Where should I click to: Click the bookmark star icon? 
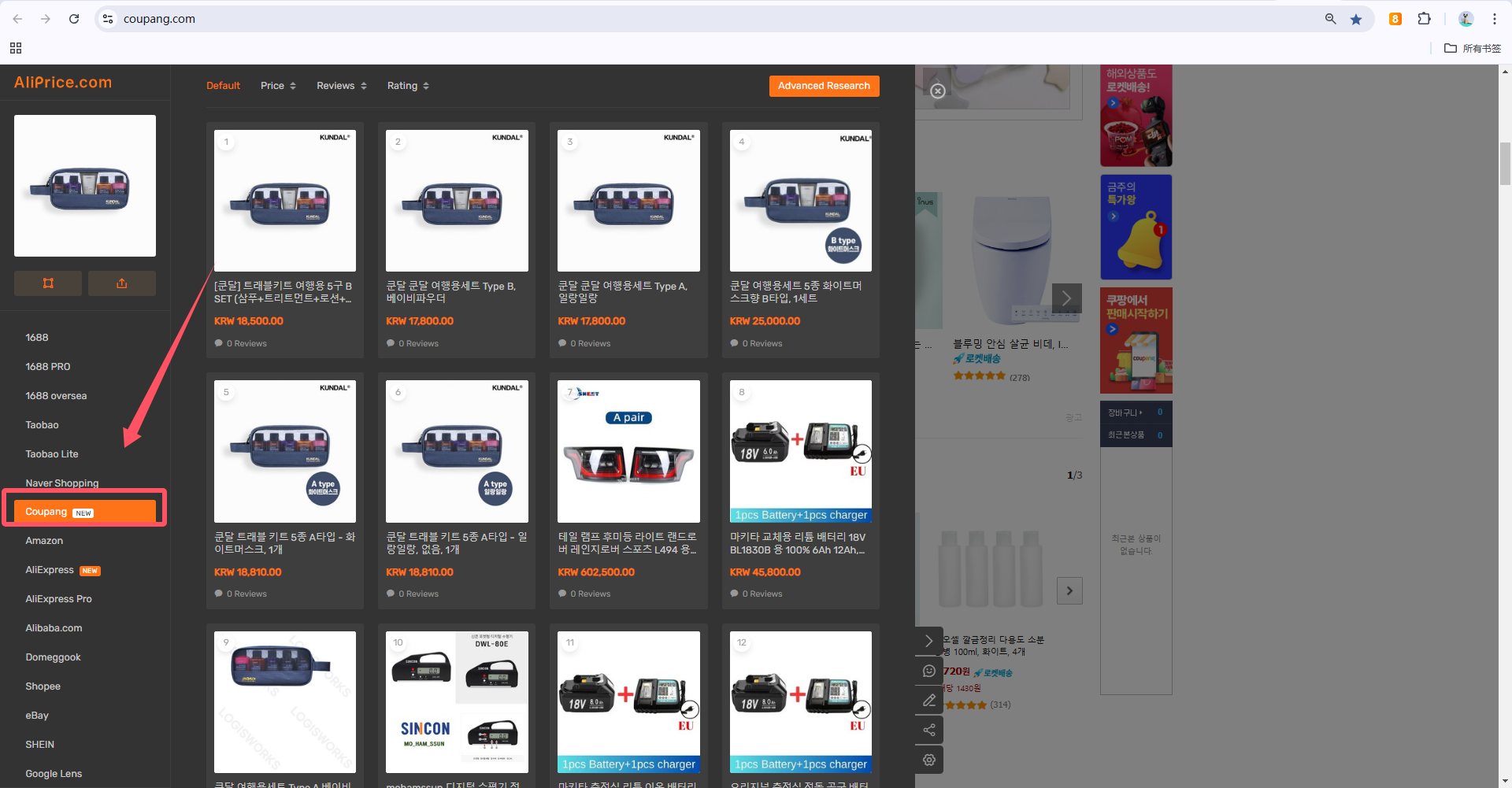[1356, 19]
